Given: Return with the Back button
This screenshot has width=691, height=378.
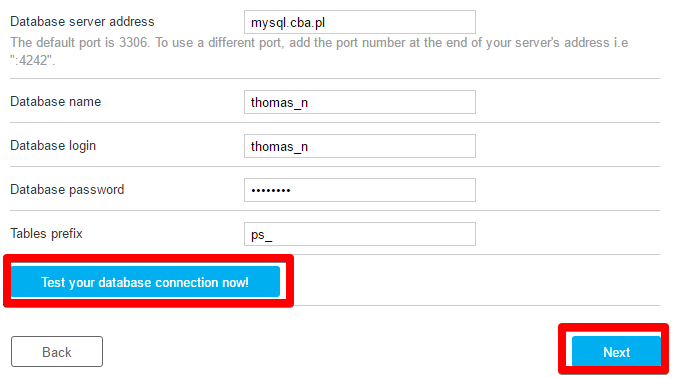Looking at the screenshot, I should (x=57, y=352).
